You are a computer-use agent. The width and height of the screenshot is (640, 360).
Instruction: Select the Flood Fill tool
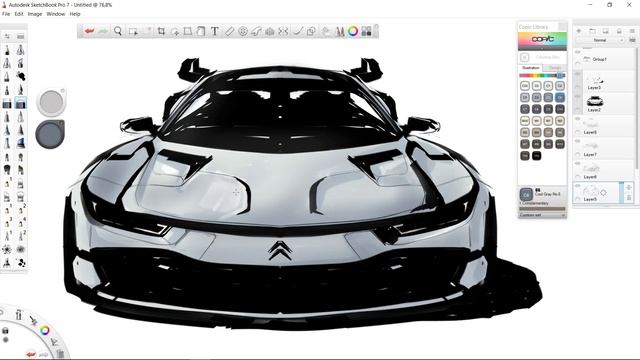[201, 31]
